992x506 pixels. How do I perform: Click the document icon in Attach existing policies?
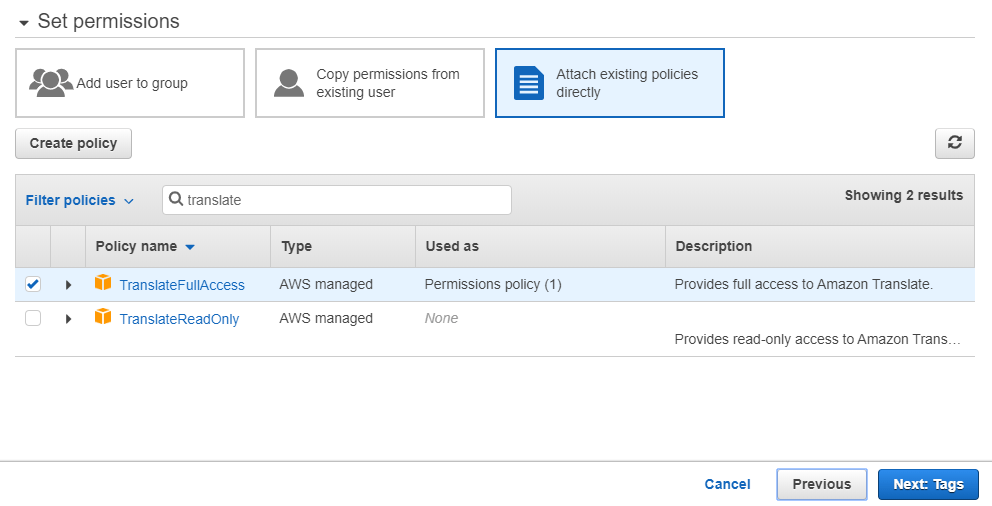[x=528, y=83]
